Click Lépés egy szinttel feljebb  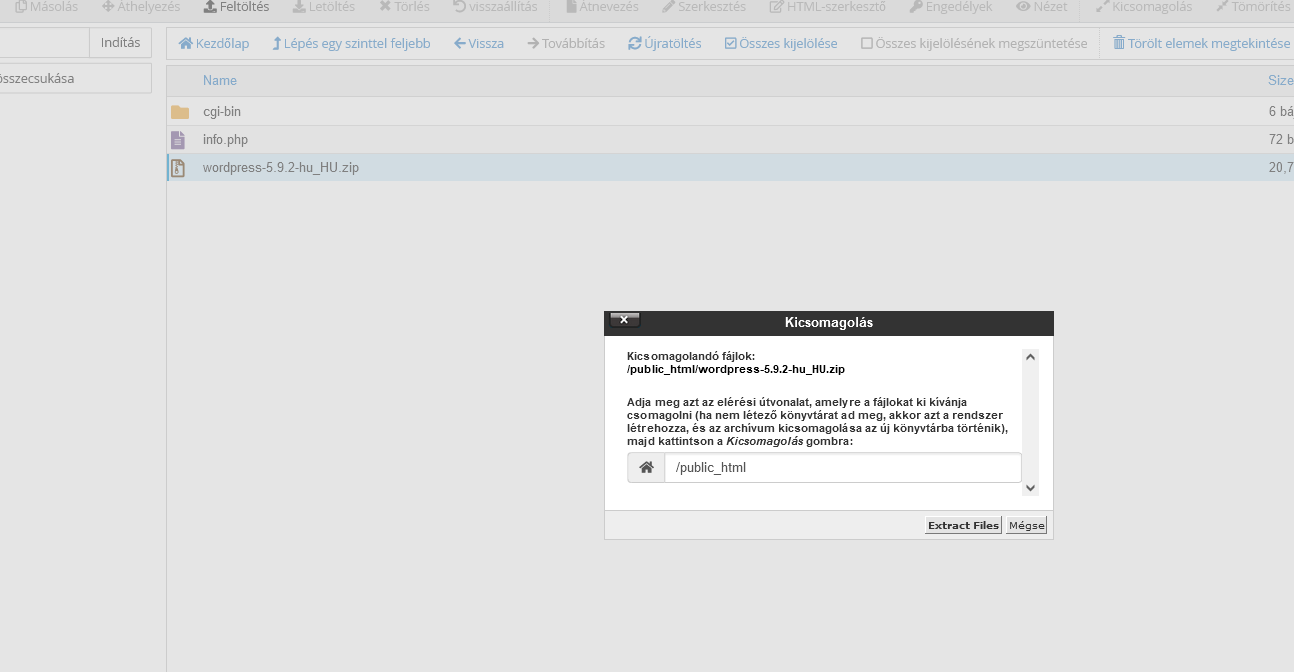tap(351, 44)
